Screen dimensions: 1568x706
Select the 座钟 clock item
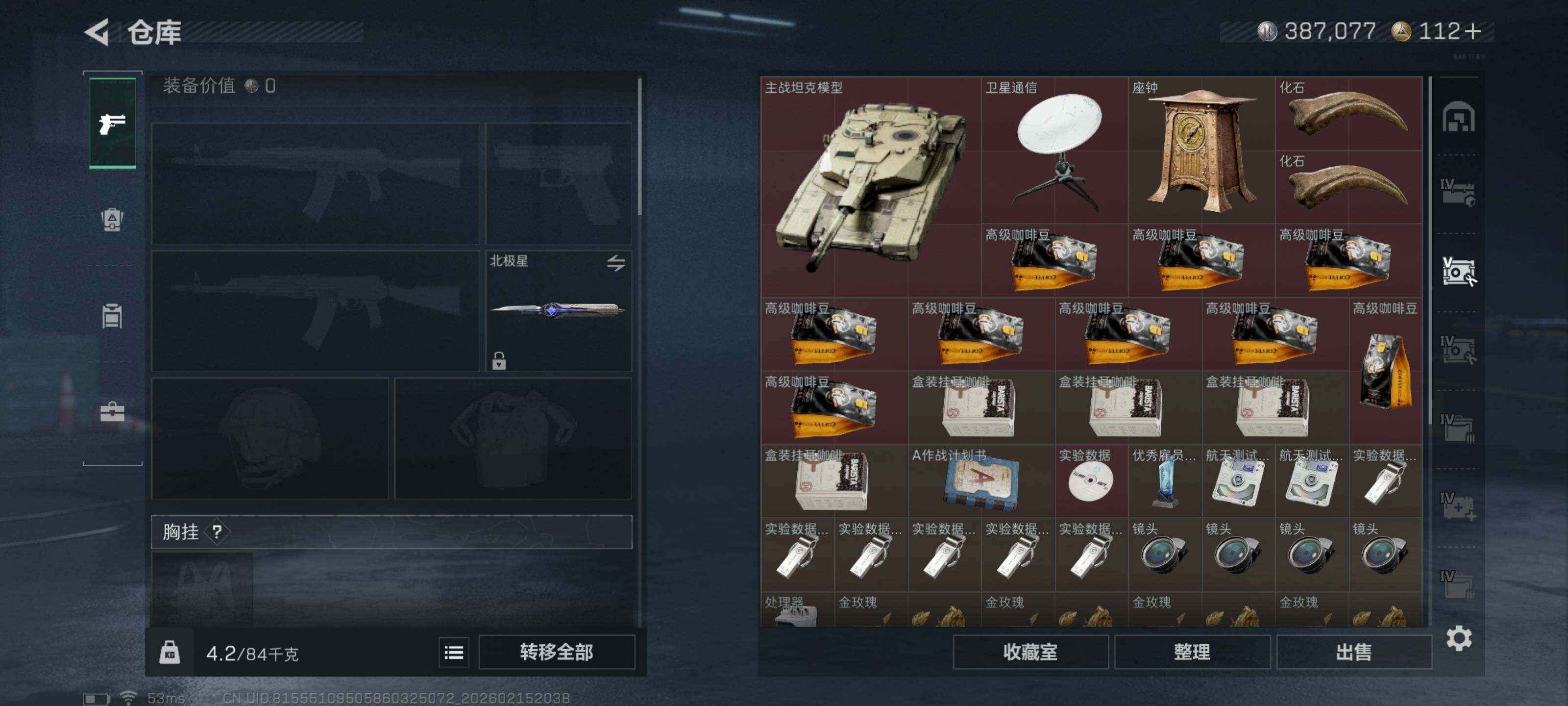point(1201,151)
